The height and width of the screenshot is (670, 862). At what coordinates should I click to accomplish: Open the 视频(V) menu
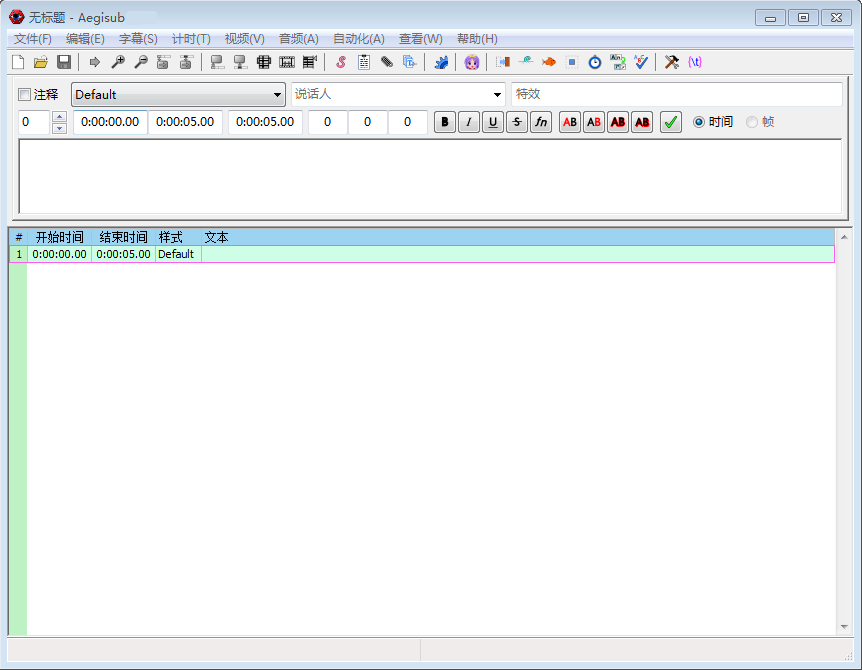[x=244, y=39]
